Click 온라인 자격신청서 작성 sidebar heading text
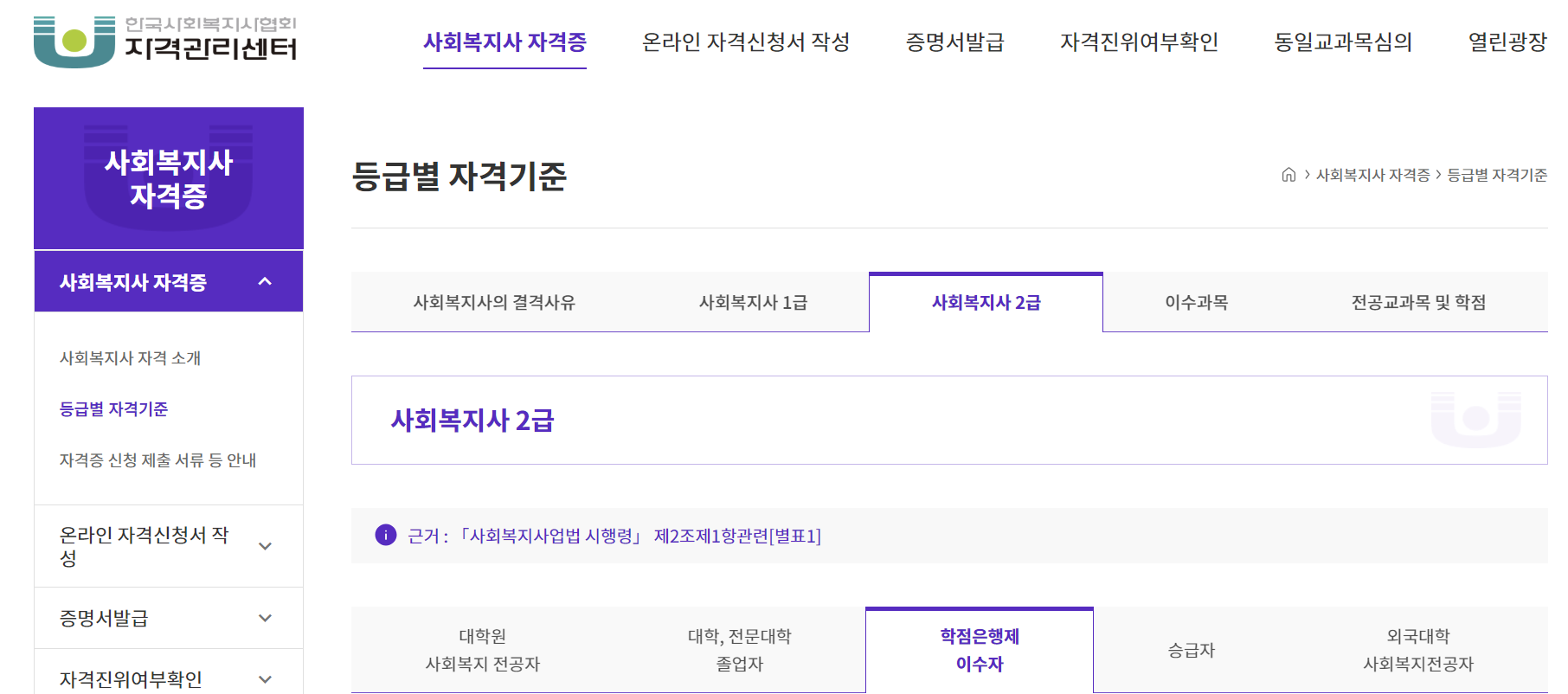Image resolution: width=1568 pixels, height=694 pixels. point(144,546)
